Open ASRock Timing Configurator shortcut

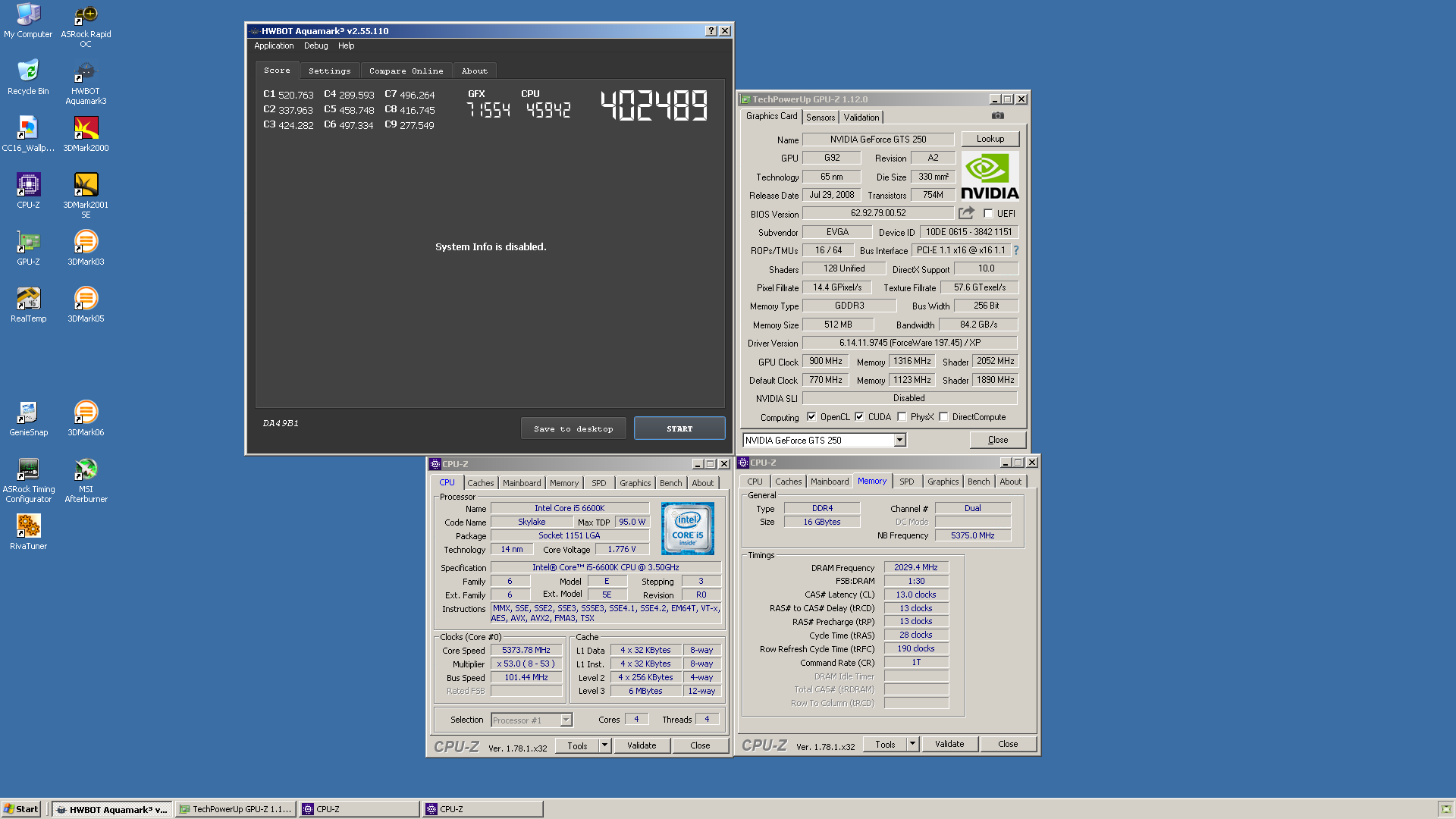(28, 481)
